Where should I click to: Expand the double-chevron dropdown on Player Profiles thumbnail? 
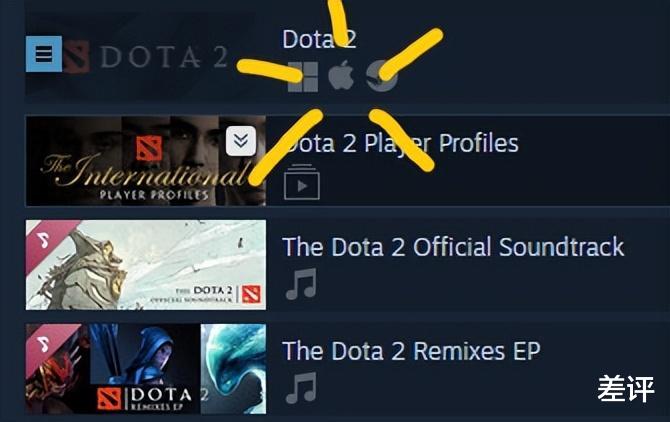(x=240, y=141)
